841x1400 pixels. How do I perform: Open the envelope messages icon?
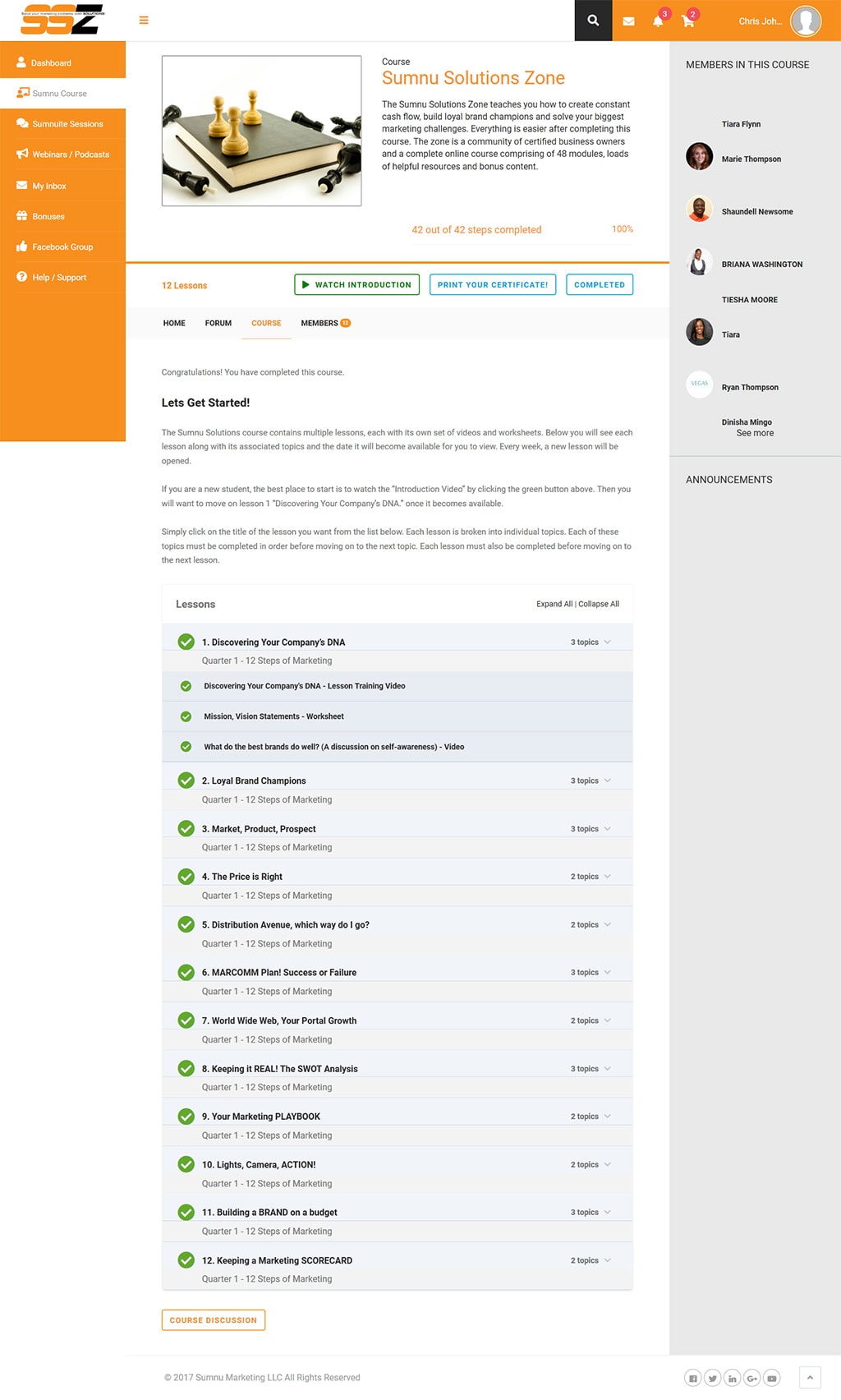pos(628,21)
